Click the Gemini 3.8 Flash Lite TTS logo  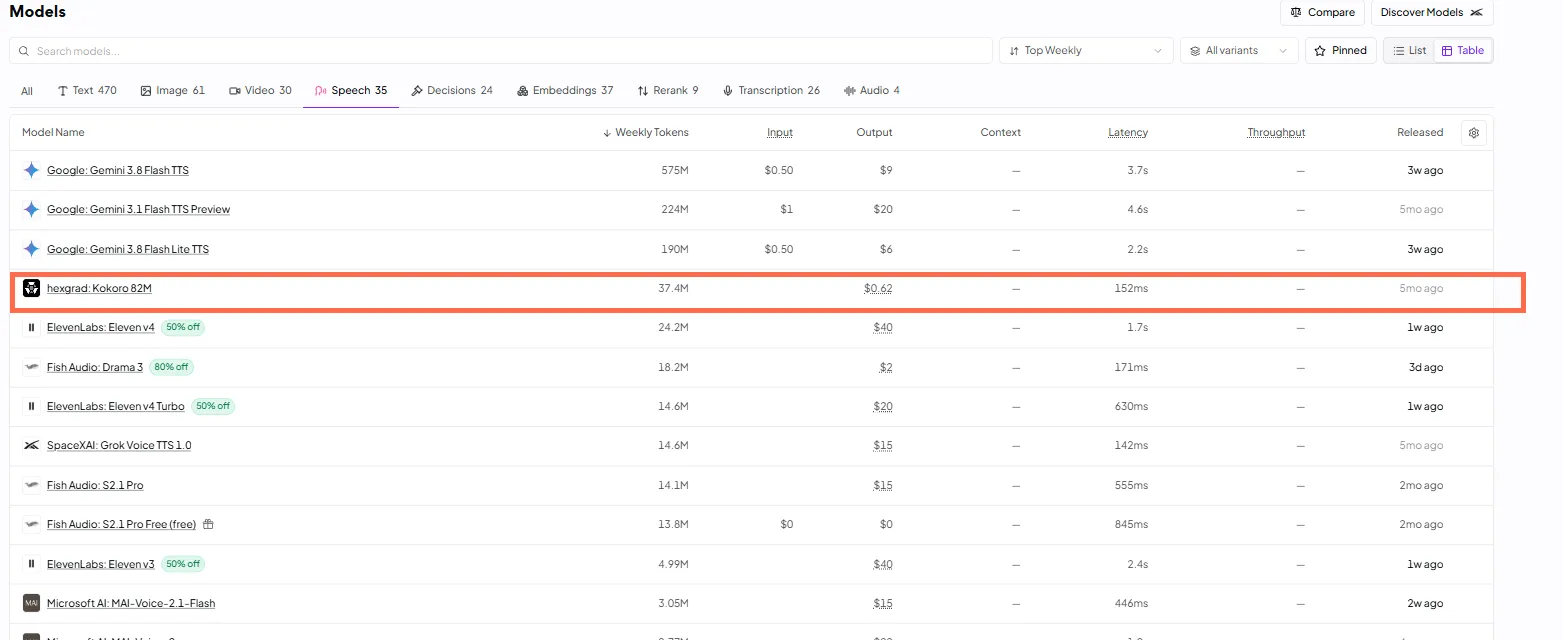tap(31, 249)
